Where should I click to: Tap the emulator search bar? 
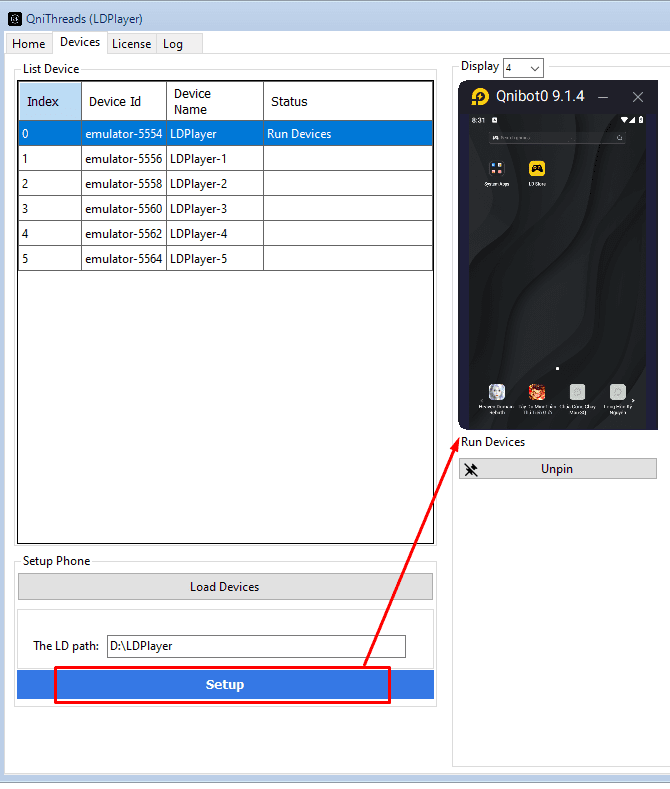tap(557, 137)
